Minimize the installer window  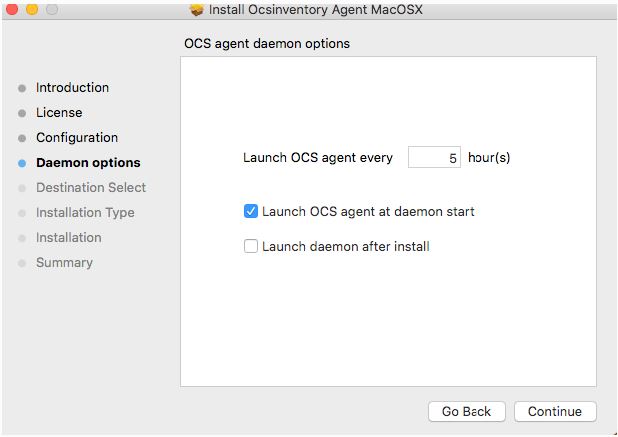pos(31,10)
